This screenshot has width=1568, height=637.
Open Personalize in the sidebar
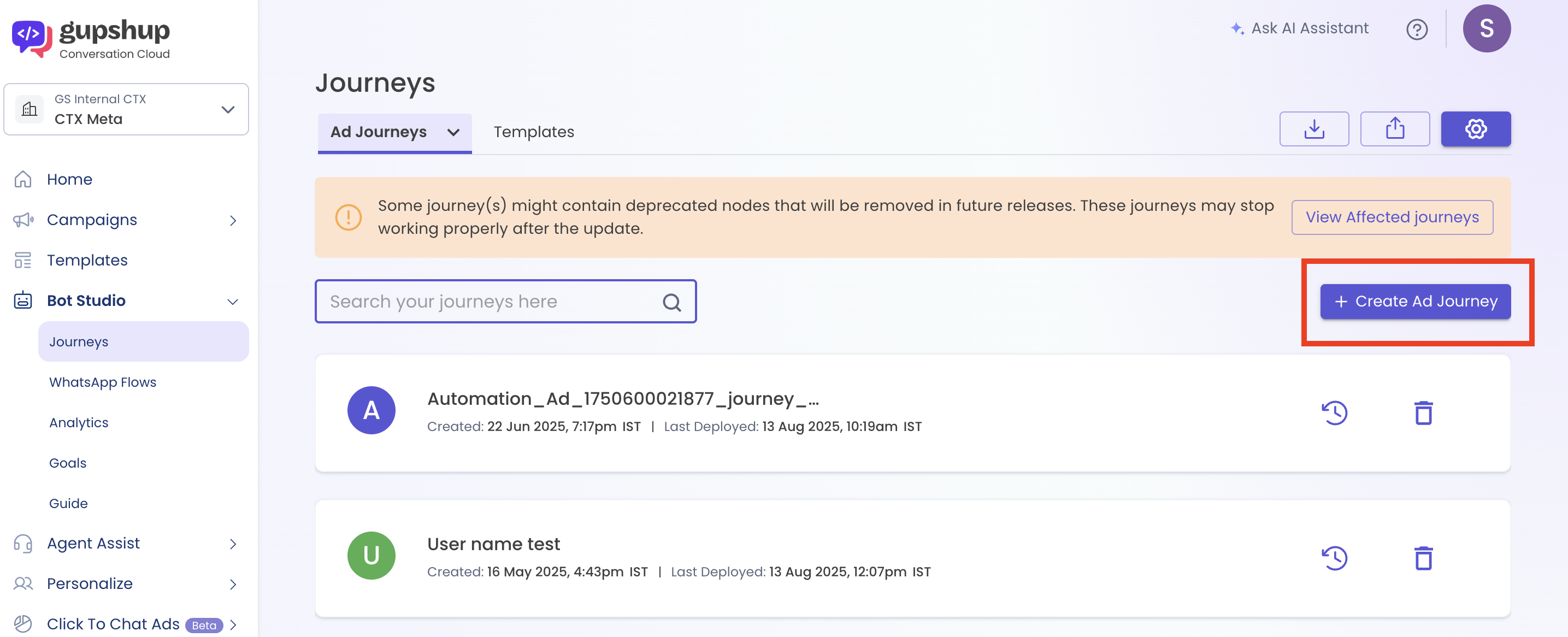pyautogui.click(x=90, y=583)
